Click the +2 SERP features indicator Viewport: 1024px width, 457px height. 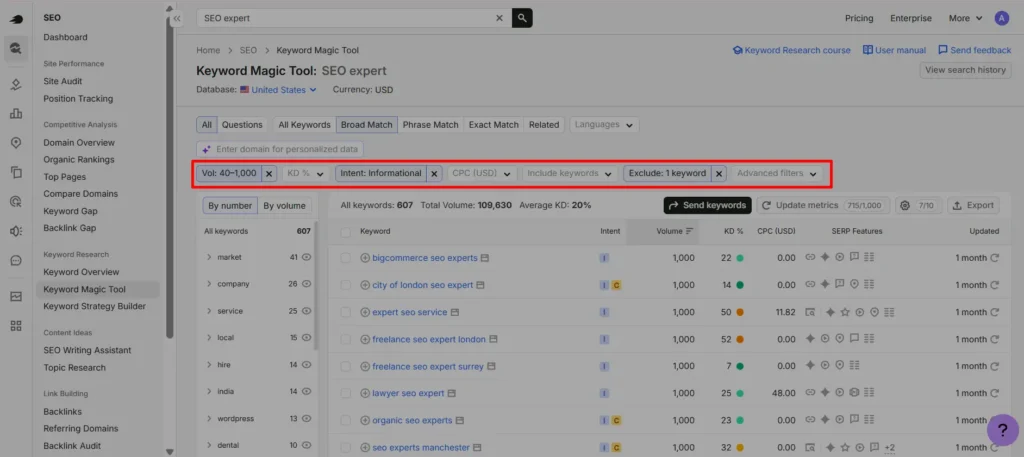coord(889,448)
